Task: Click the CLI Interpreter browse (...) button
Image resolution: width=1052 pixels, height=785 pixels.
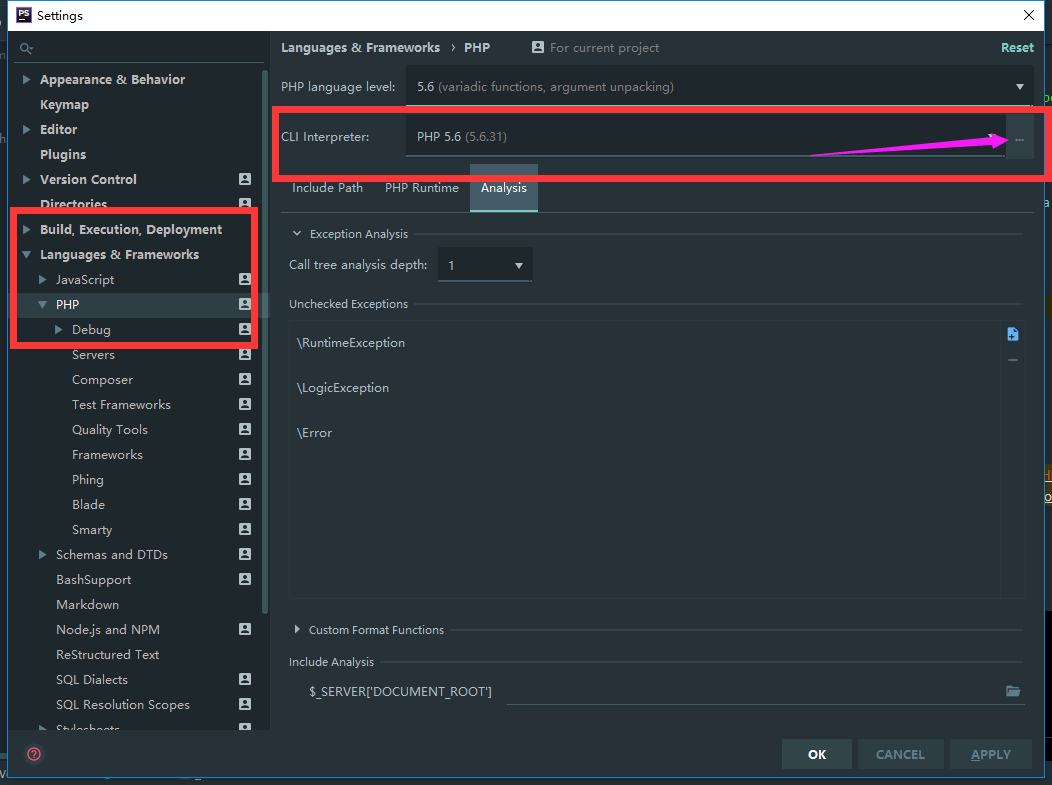Action: 1019,139
